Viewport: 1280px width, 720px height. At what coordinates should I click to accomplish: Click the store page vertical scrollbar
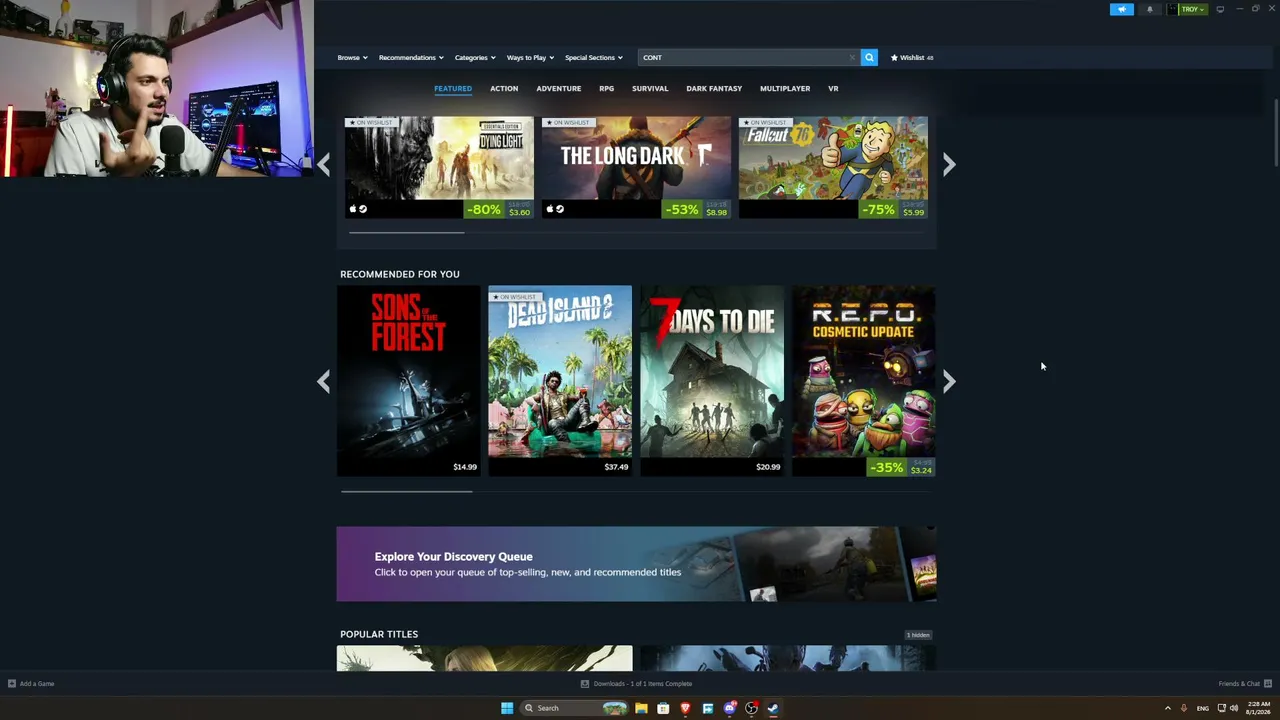1275,133
